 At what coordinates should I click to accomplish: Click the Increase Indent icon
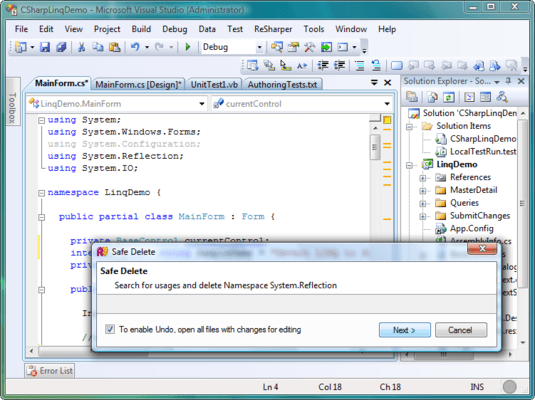click(339, 65)
